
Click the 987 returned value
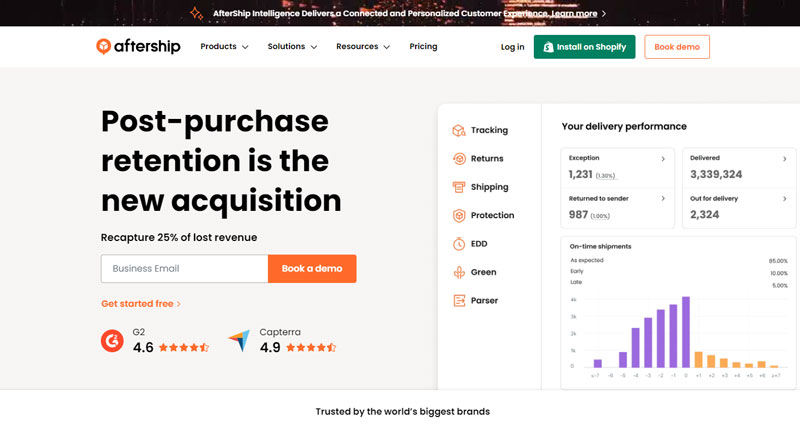[x=578, y=215]
